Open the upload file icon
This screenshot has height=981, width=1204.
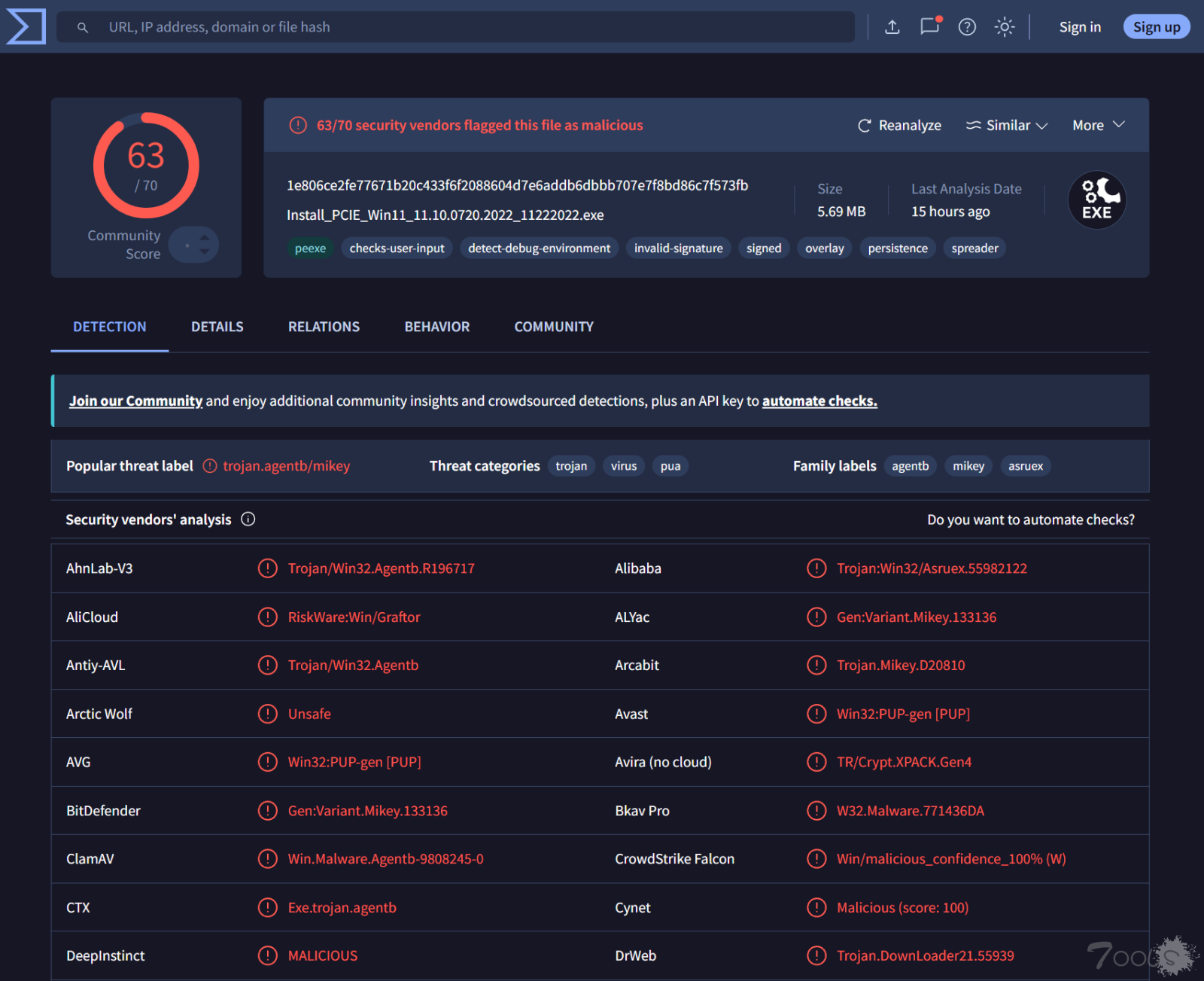tap(892, 27)
